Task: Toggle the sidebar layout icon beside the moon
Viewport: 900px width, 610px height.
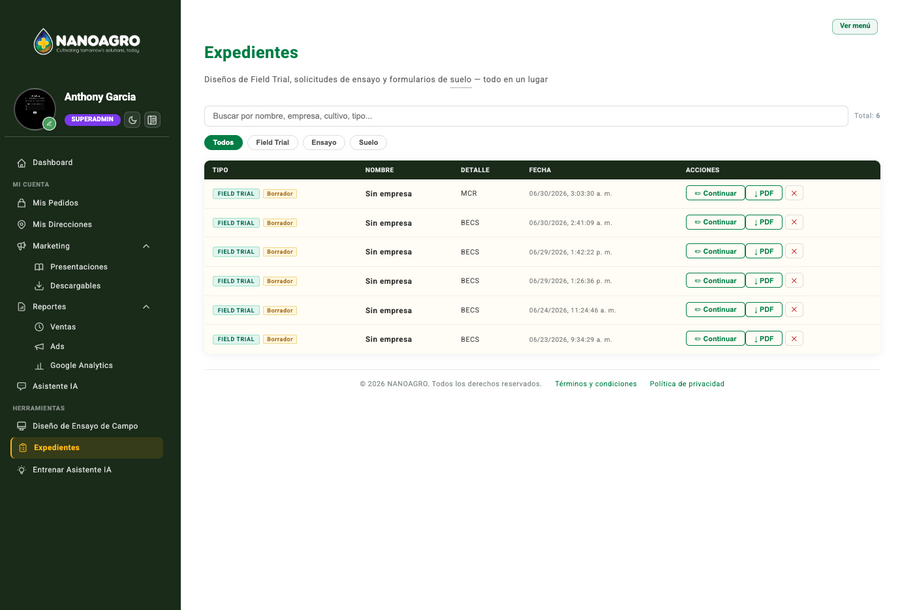Action: click(x=152, y=120)
